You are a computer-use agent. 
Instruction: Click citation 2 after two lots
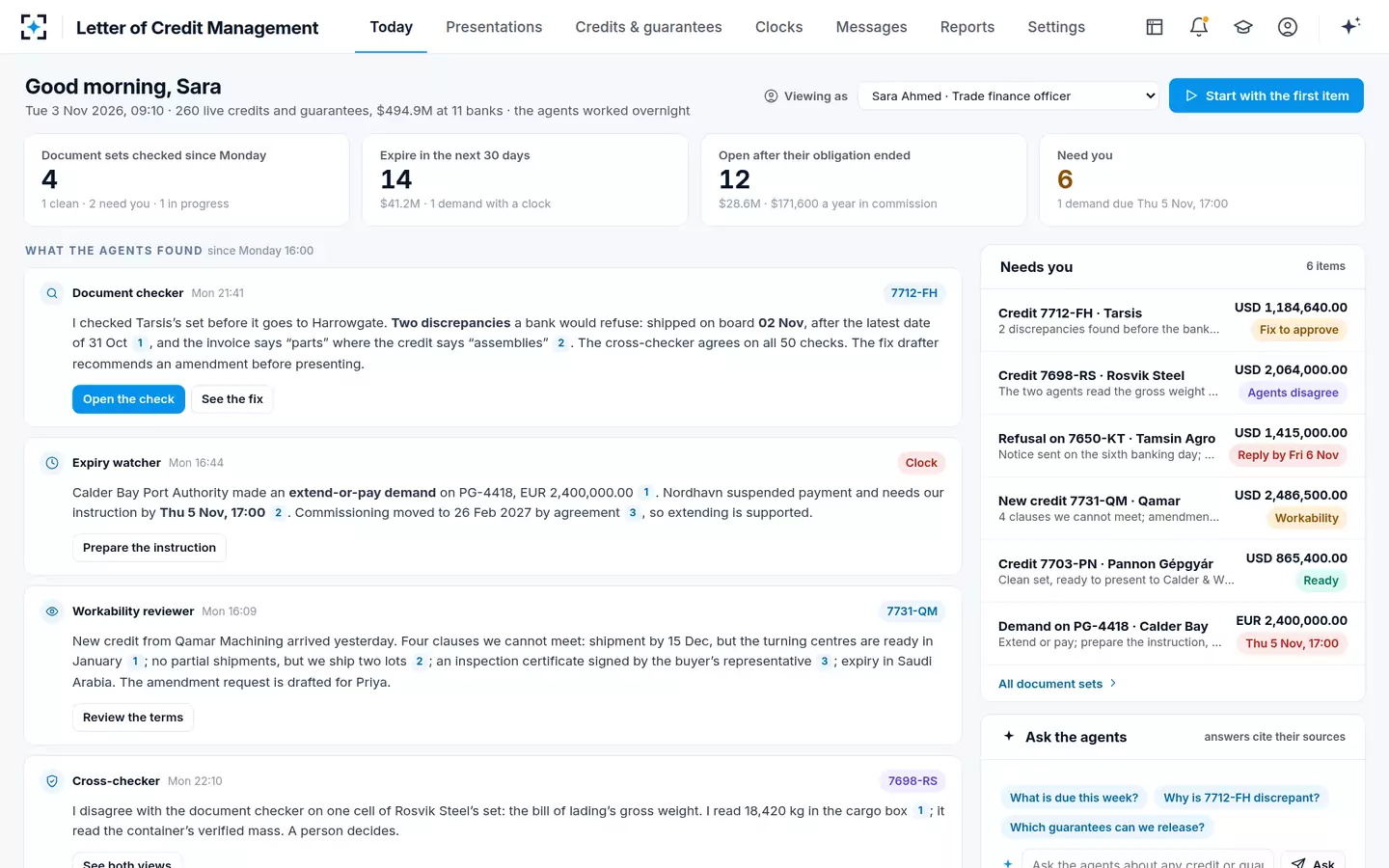tap(419, 662)
